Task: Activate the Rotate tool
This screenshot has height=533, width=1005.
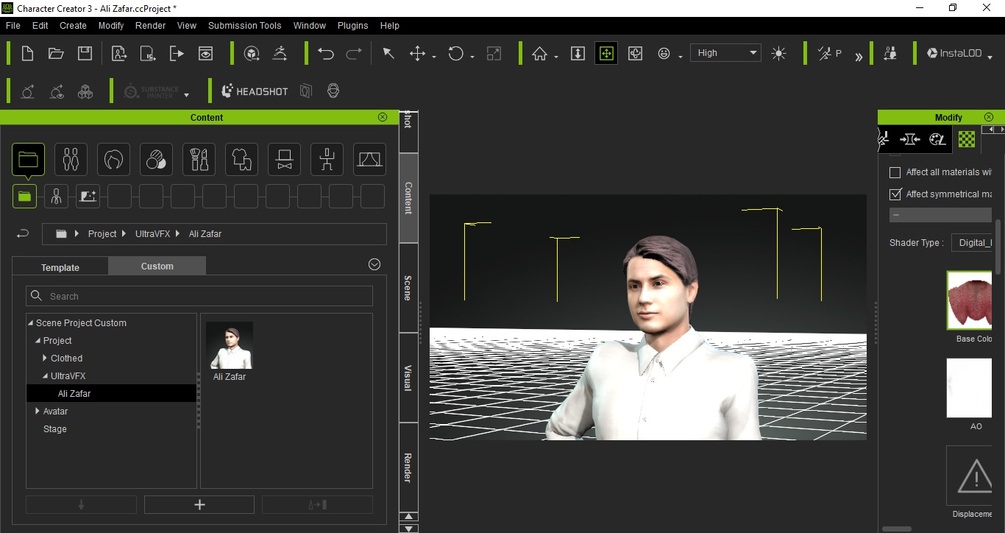Action: (456, 54)
